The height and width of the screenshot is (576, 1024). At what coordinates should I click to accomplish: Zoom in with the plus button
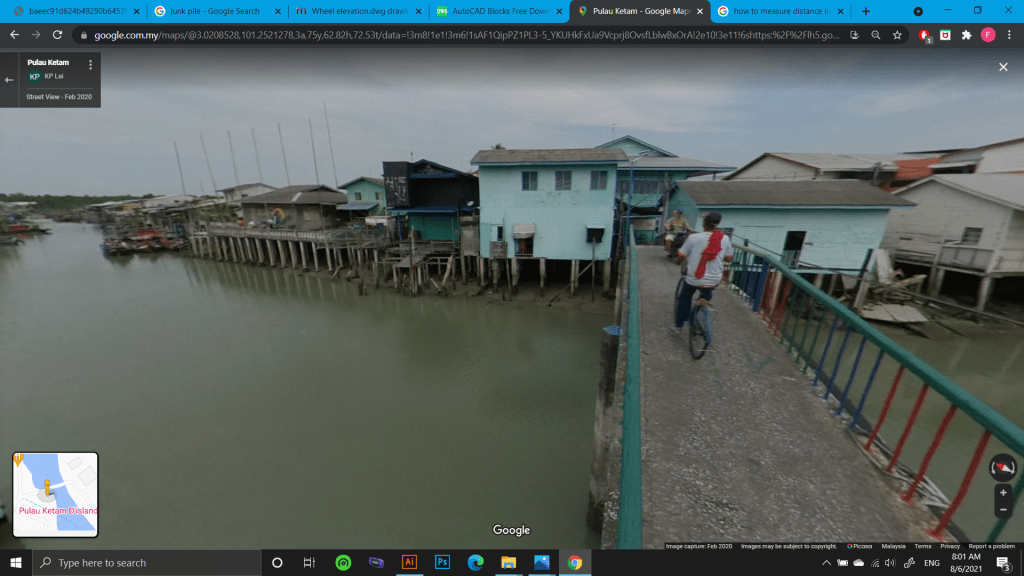1003,493
